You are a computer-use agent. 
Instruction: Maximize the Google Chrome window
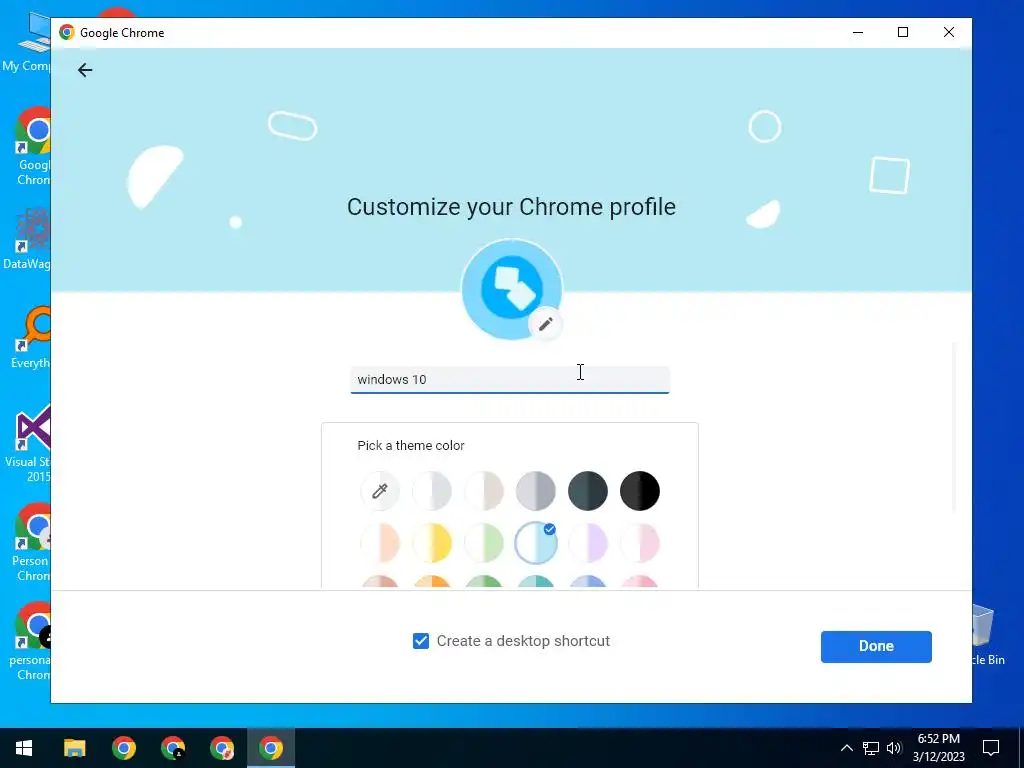click(x=903, y=33)
